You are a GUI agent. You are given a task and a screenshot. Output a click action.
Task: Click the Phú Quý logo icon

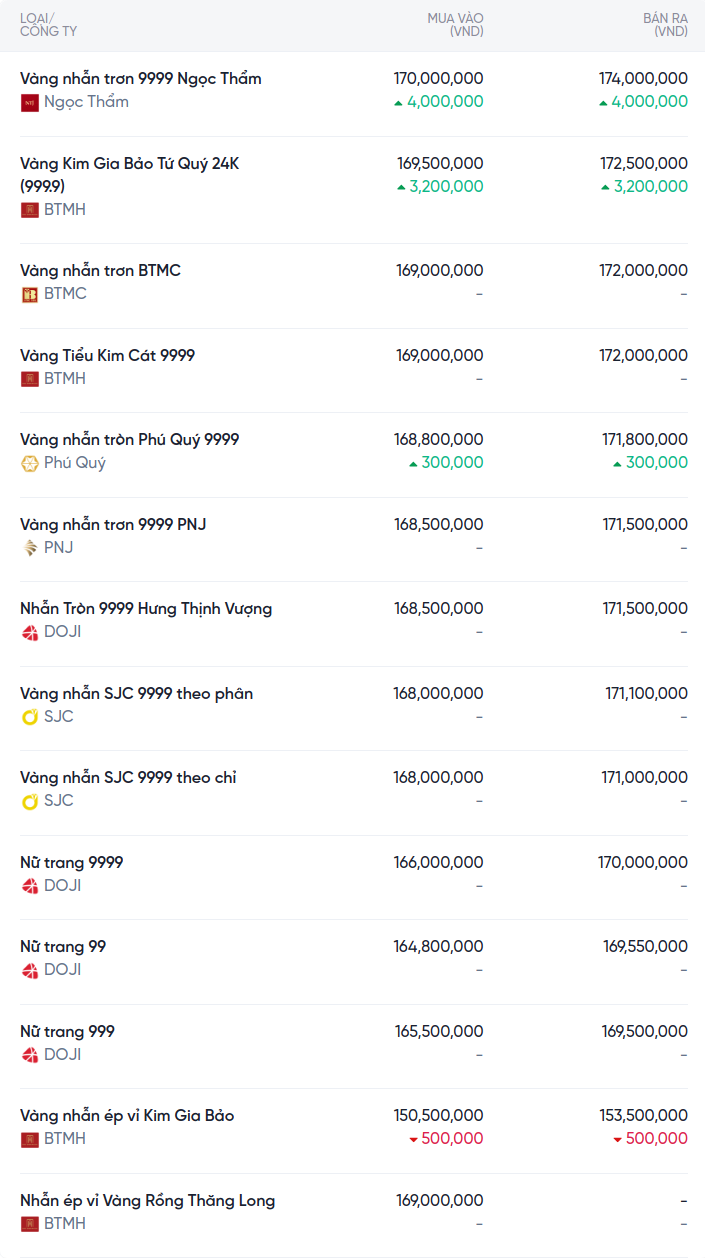pos(30,463)
